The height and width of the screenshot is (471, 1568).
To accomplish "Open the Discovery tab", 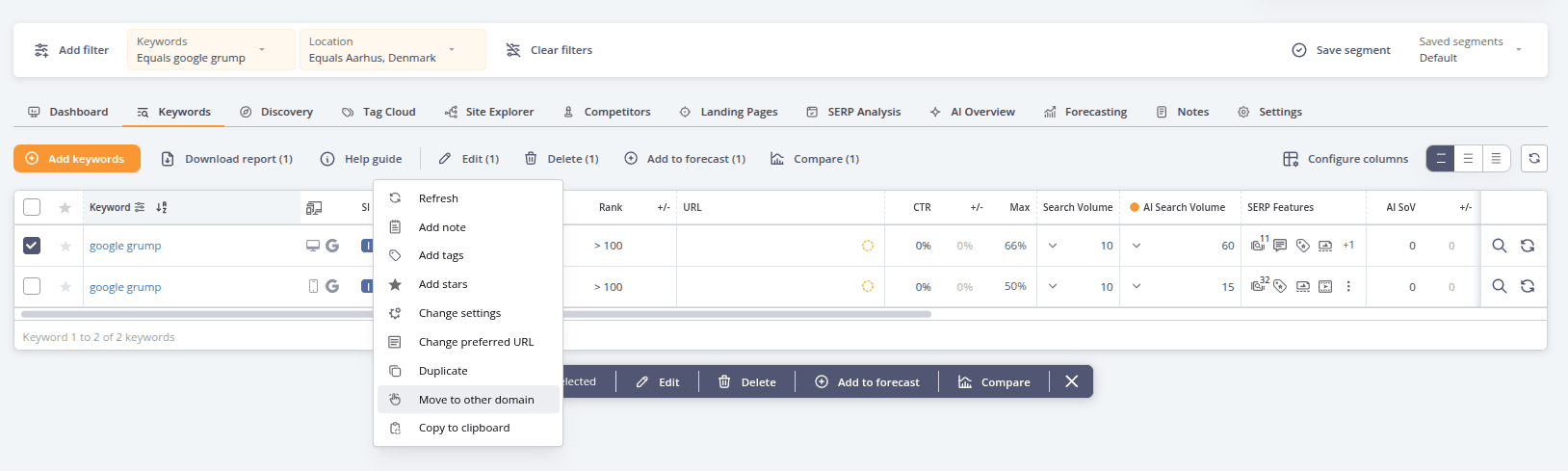I will click(x=276, y=112).
